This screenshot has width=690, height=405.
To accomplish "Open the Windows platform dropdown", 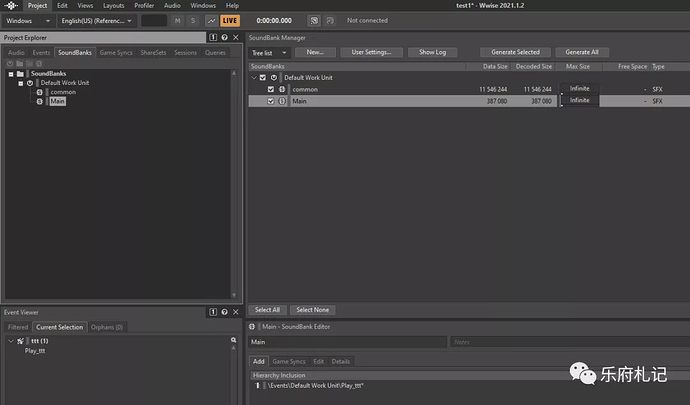I will [x=28, y=21].
